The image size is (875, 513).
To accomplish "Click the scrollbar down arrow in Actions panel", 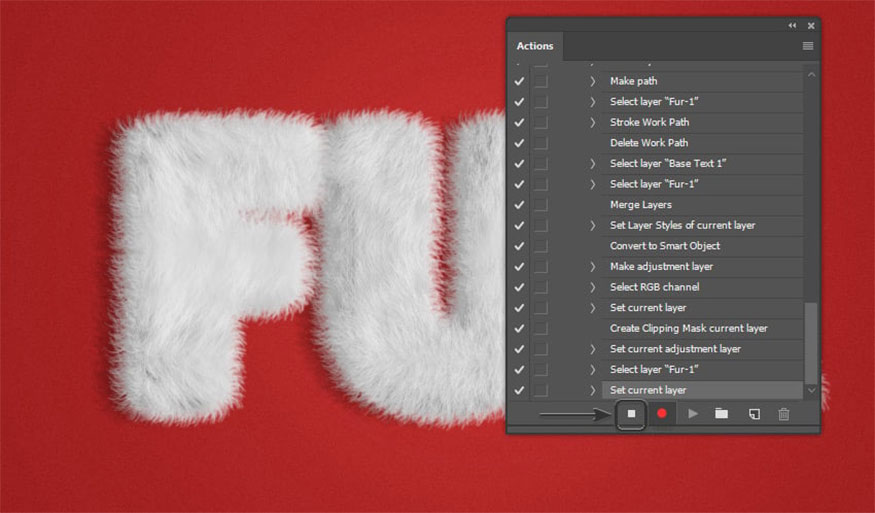I will (x=811, y=390).
